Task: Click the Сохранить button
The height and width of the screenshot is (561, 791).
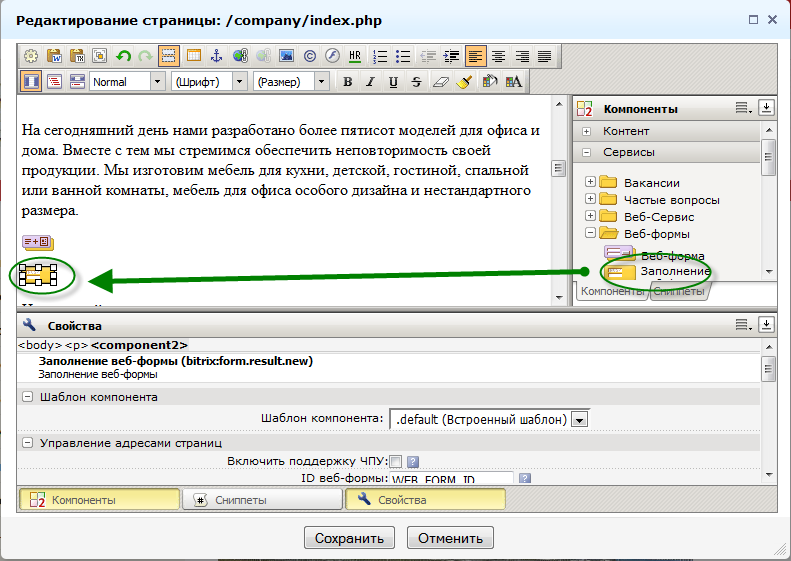Action: point(348,538)
